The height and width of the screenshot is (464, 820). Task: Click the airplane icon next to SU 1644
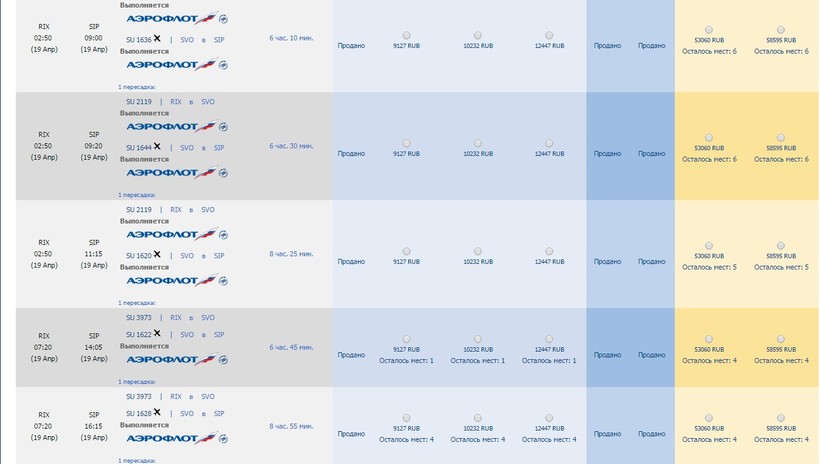(157, 147)
